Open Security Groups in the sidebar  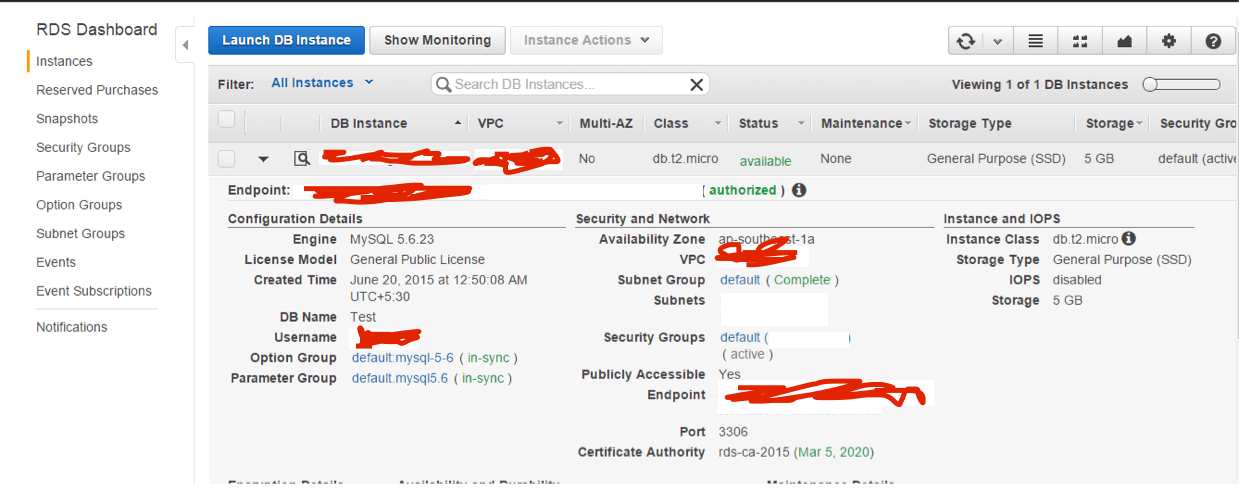point(83,147)
